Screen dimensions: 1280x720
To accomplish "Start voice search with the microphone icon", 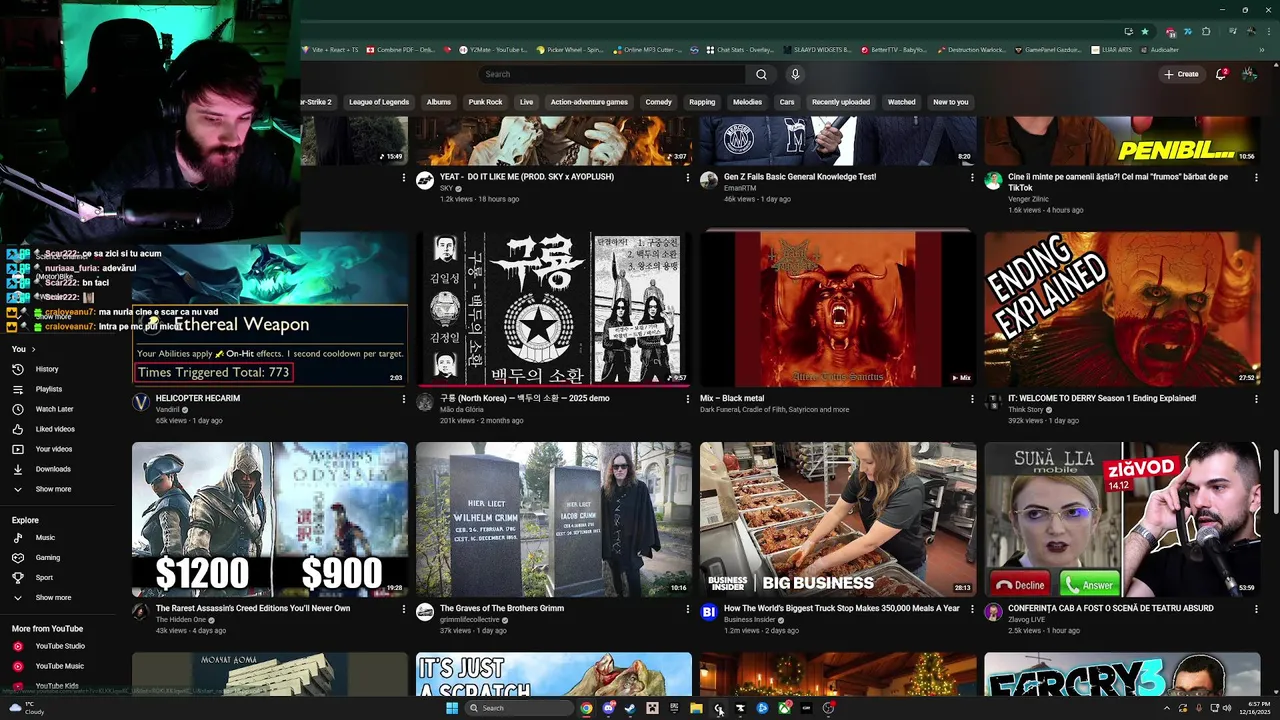I will 795,74.
